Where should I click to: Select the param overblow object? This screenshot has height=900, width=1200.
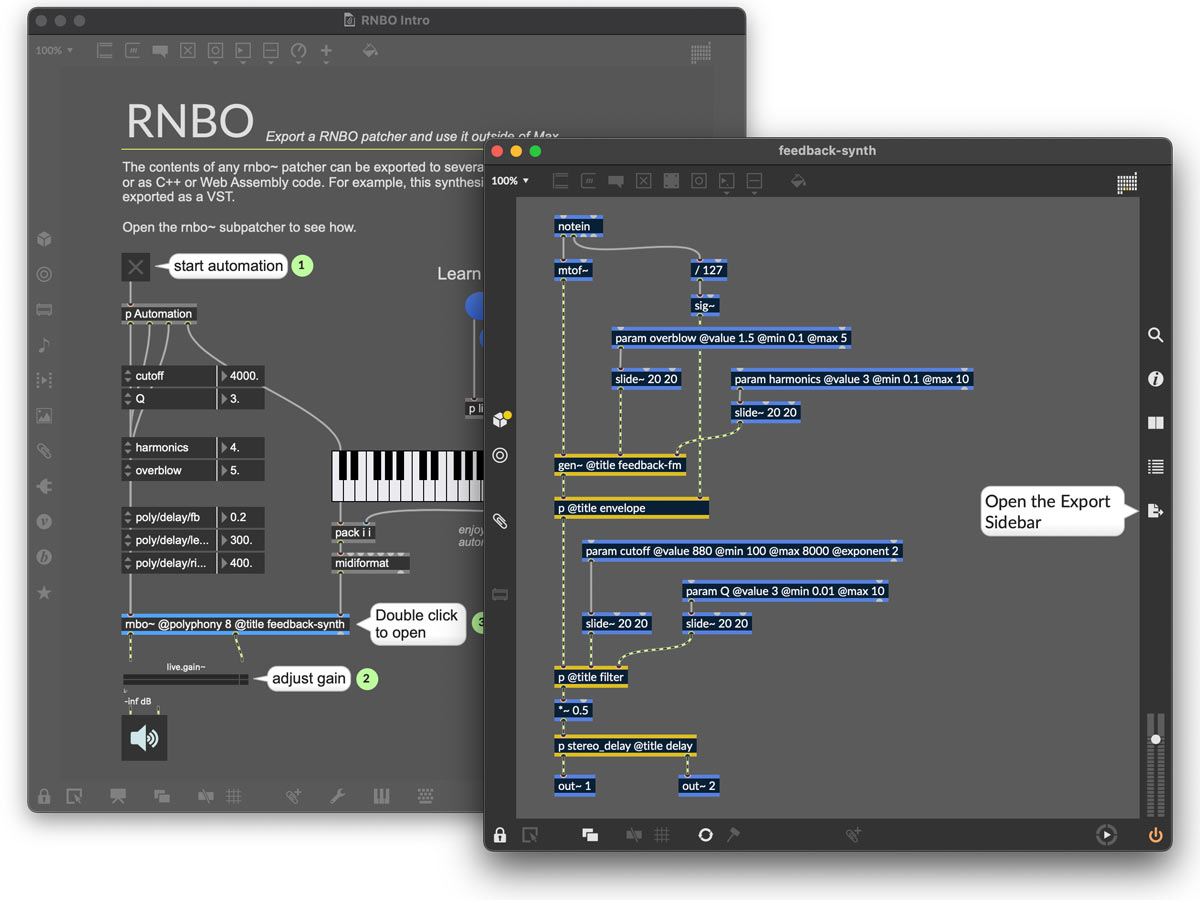tap(732, 338)
